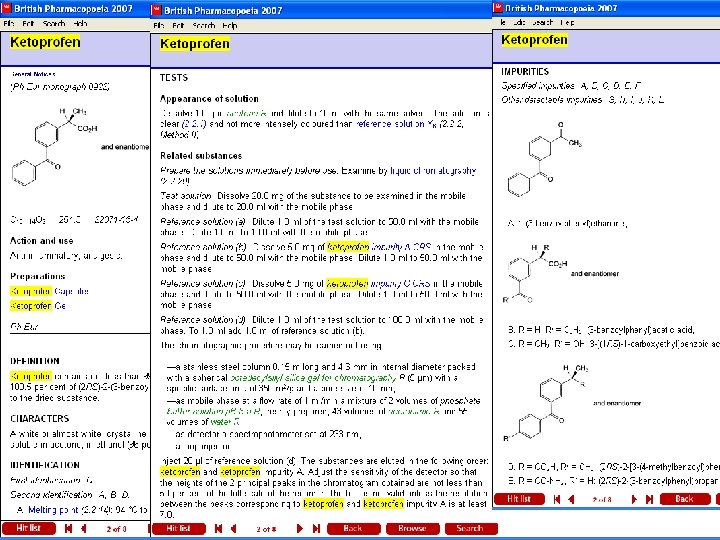Open Edit menu in right window
Screen dimensions: 720x540
[519, 22]
